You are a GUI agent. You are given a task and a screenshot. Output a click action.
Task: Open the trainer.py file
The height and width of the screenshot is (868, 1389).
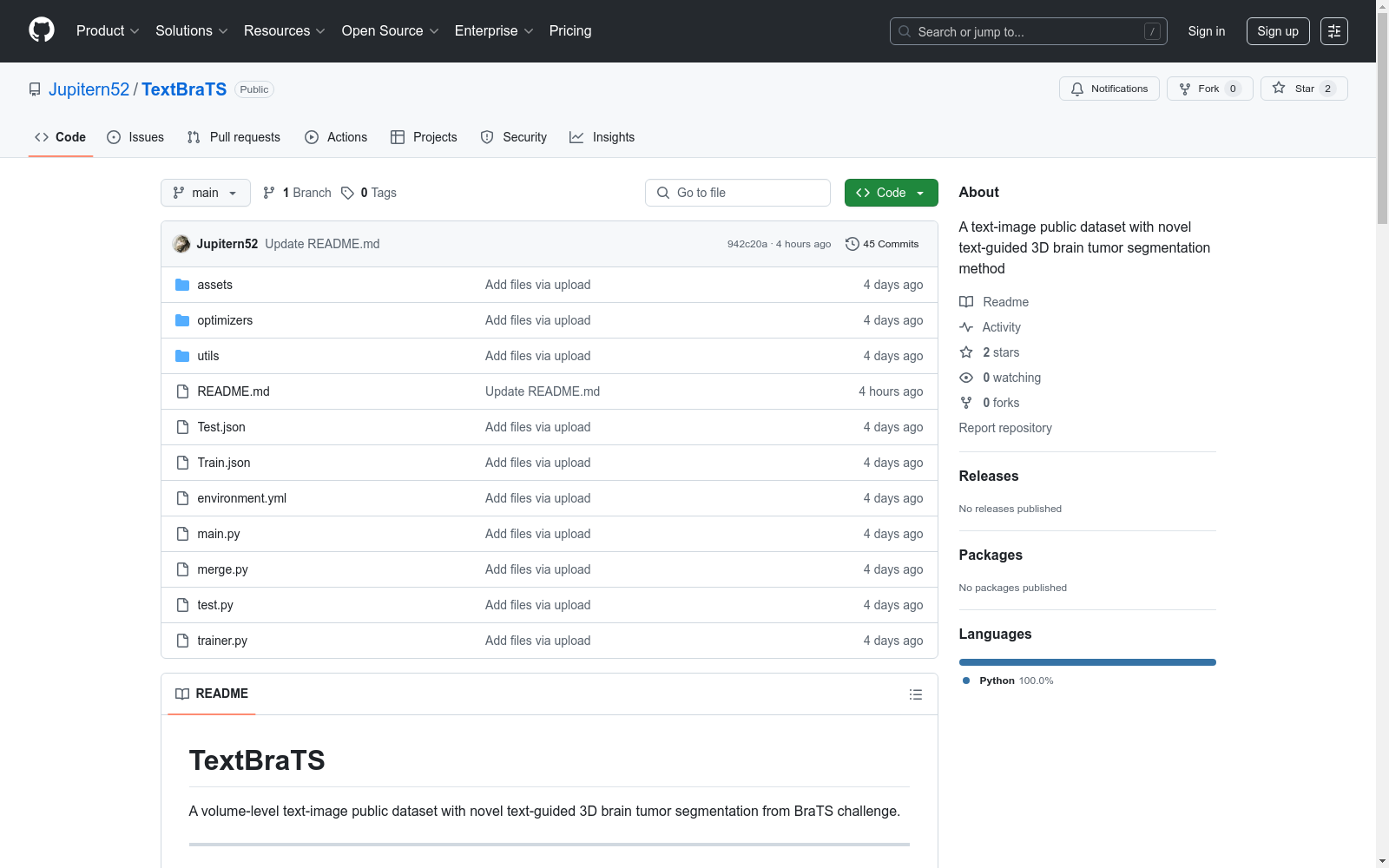[x=222, y=641]
